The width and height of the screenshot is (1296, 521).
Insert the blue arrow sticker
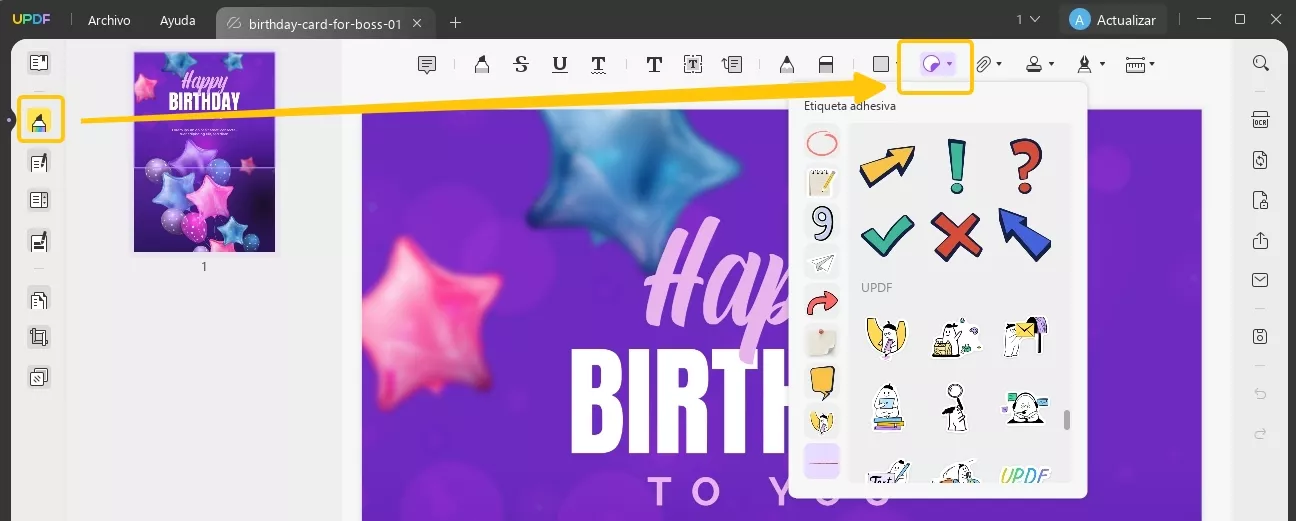coord(1025,234)
